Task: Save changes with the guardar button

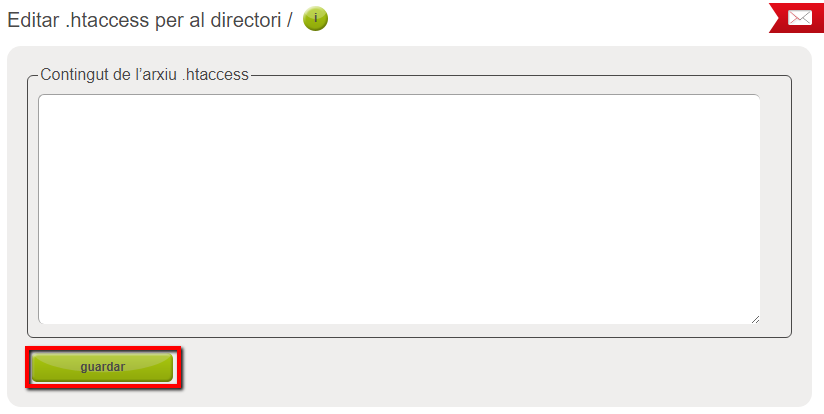Action: 102,367
